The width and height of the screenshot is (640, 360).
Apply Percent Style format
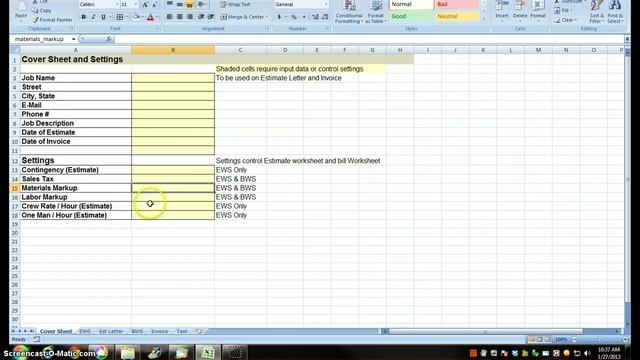(293, 17)
